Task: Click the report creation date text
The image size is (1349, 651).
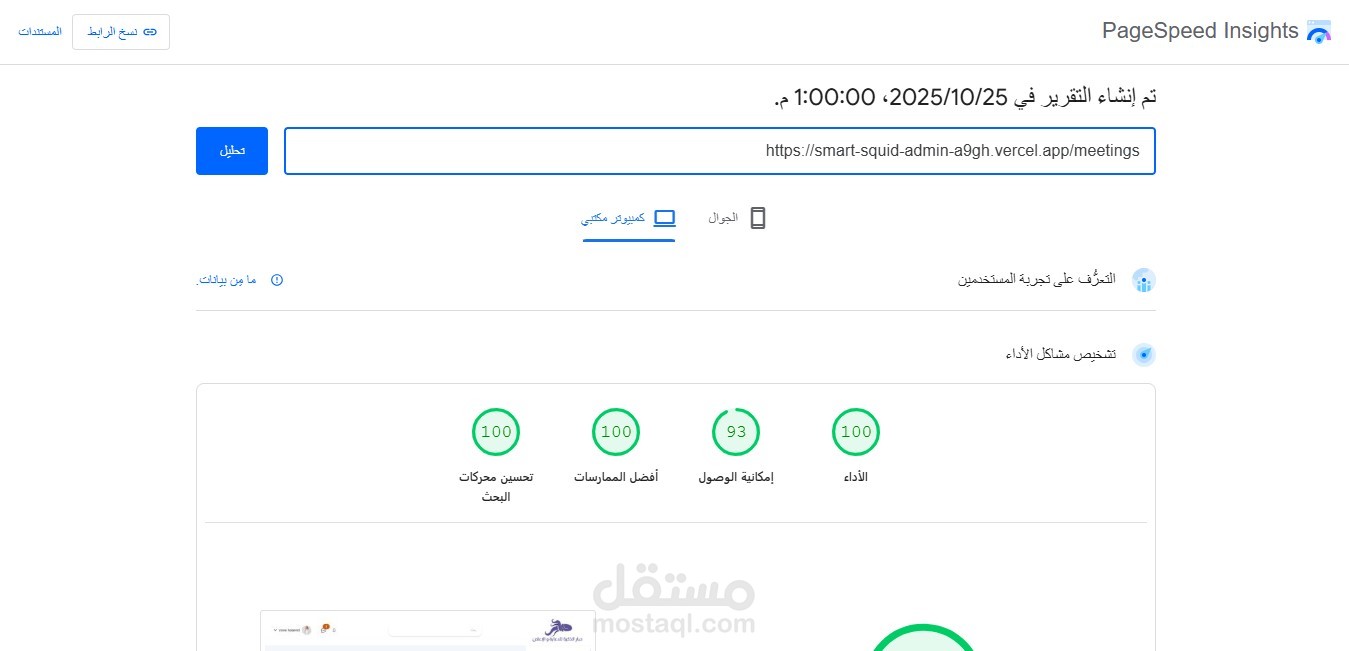Action: point(966,97)
